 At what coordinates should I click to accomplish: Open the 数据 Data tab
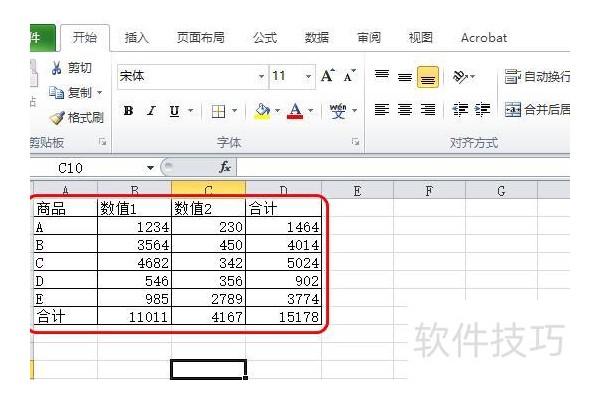tap(316, 38)
